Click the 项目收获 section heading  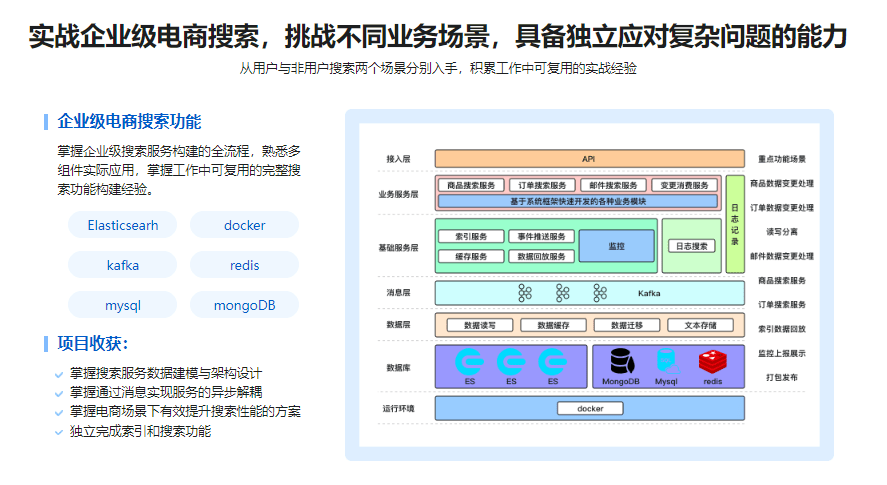pyautogui.click(x=93, y=344)
